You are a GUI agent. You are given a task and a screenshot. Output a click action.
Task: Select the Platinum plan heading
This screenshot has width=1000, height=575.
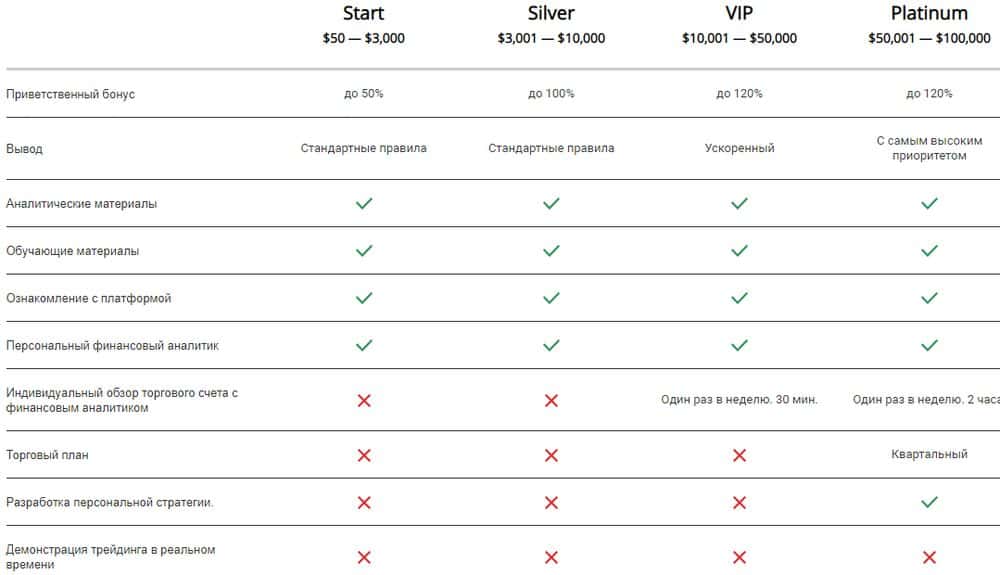click(x=929, y=13)
